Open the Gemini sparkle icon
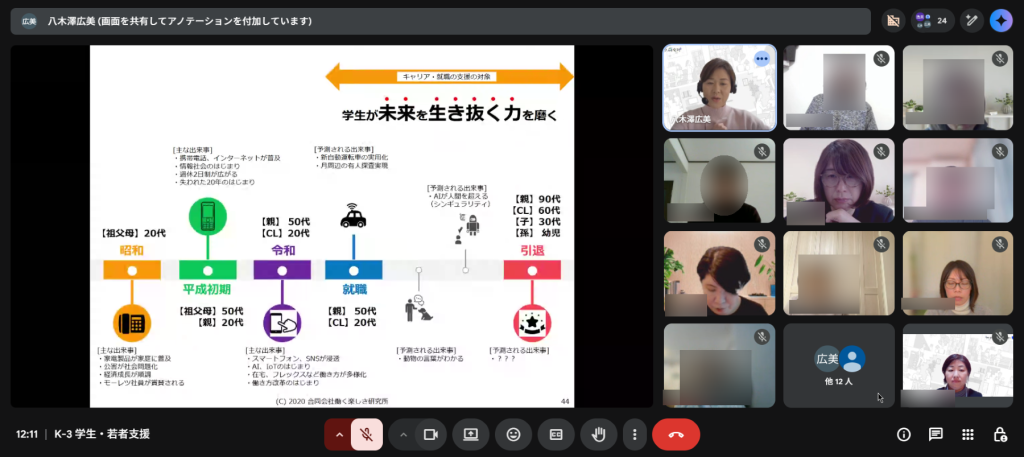Image resolution: width=1024 pixels, height=457 pixels. [x=1001, y=20]
